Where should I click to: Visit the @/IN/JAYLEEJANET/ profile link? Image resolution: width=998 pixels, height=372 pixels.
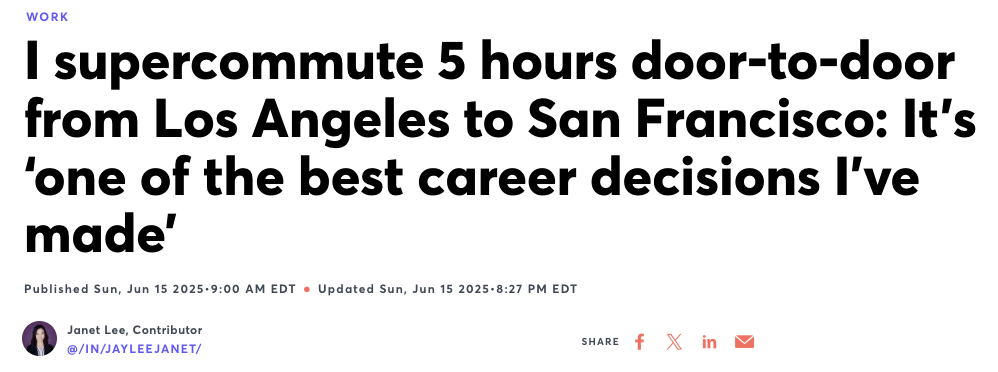click(x=134, y=348)
